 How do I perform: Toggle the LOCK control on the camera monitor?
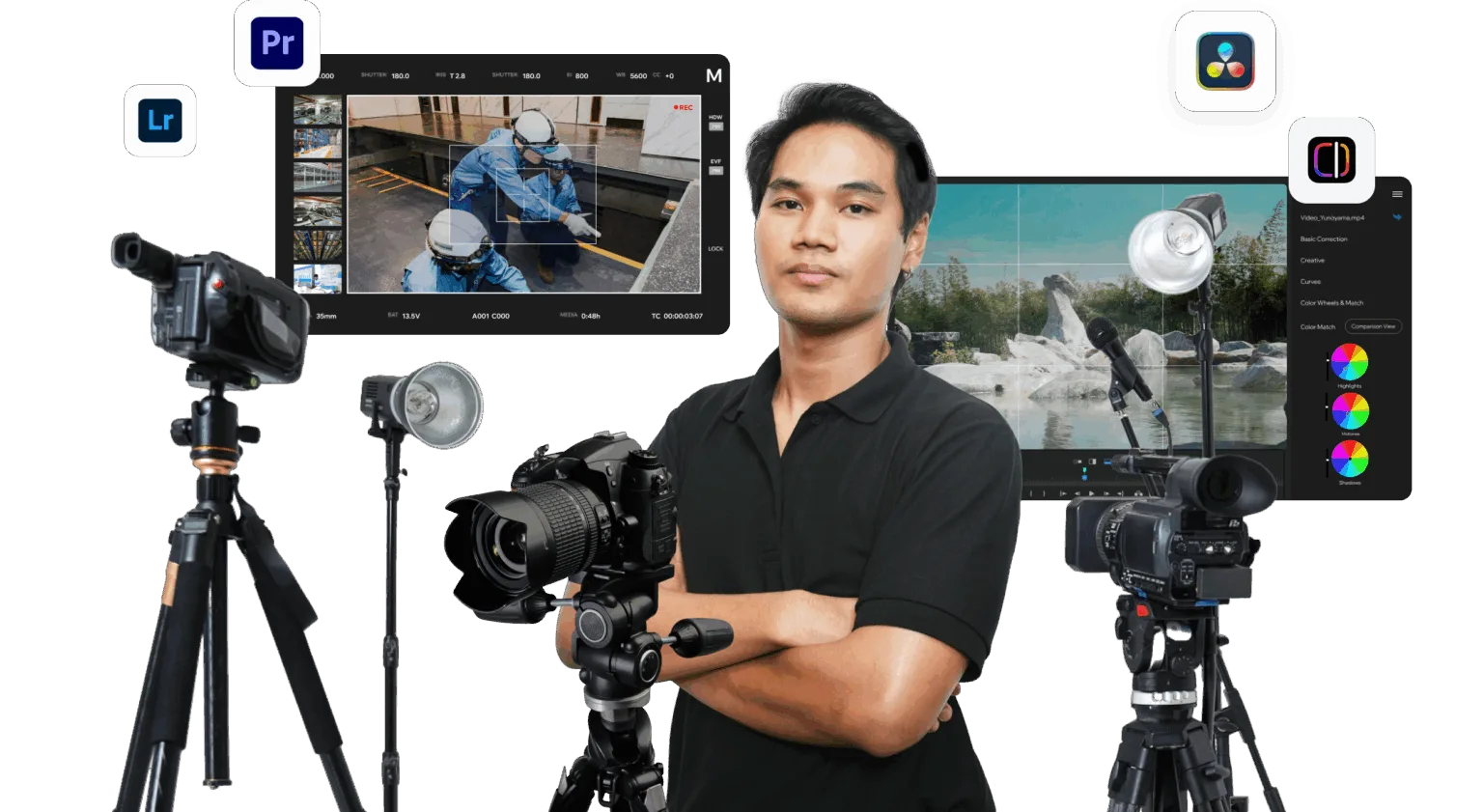[x=715, y=248]
